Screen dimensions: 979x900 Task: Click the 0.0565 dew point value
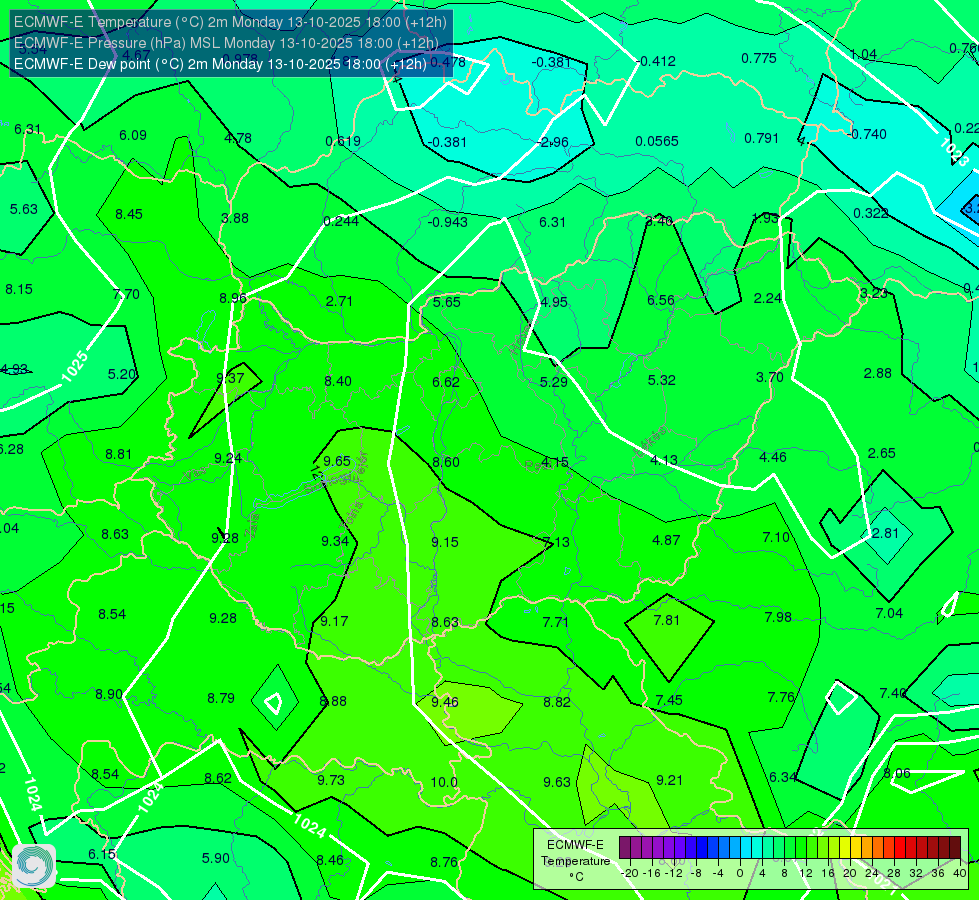point(657,141)
